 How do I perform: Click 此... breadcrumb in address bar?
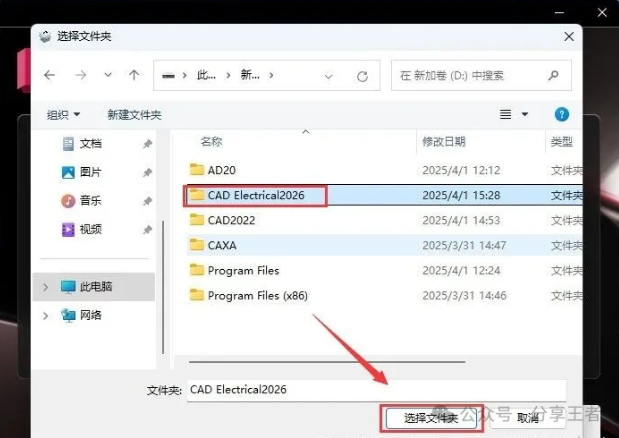coord(206,75)
